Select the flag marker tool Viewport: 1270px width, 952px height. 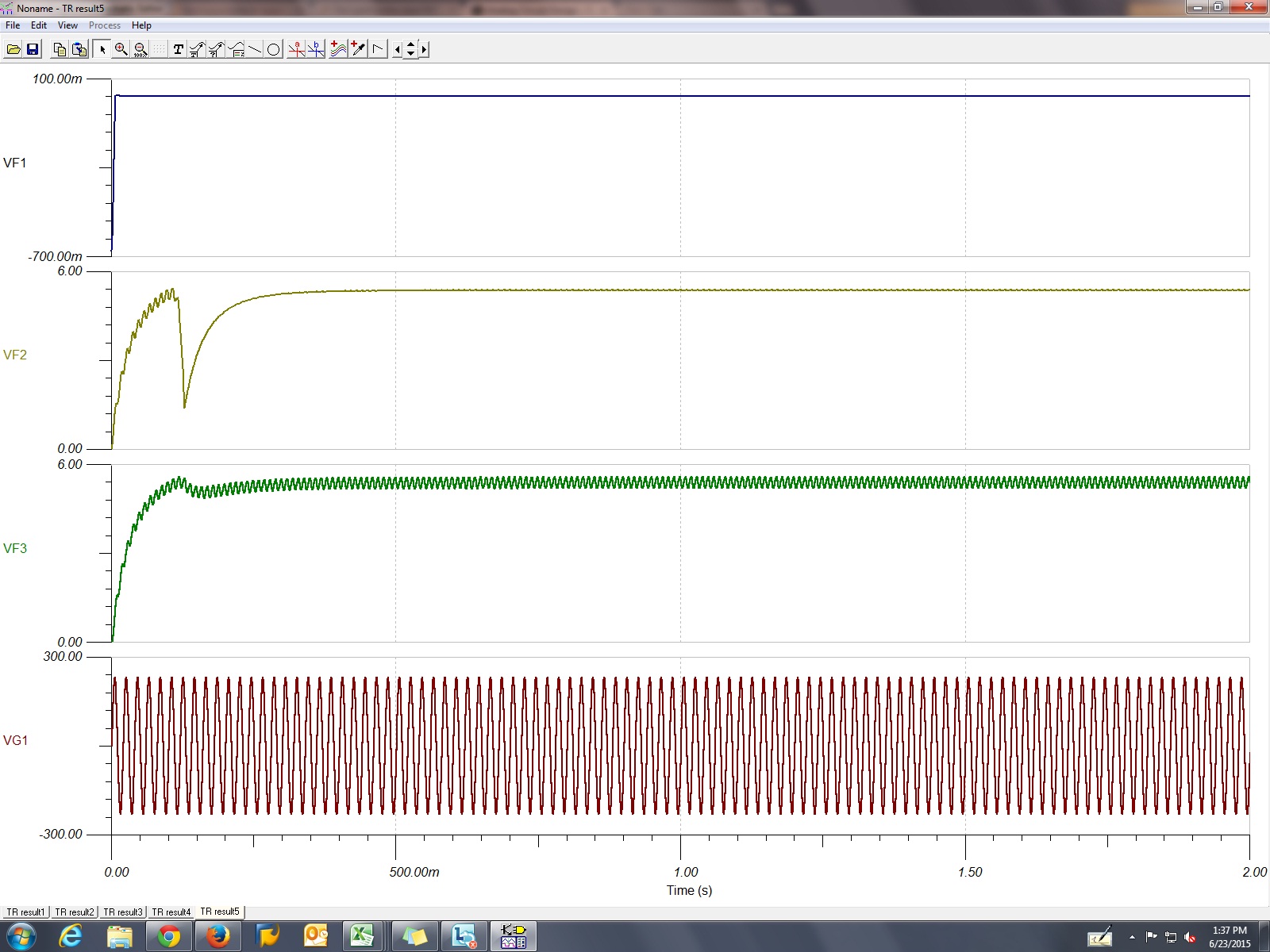pyautogui.click(x=378, y=49)
